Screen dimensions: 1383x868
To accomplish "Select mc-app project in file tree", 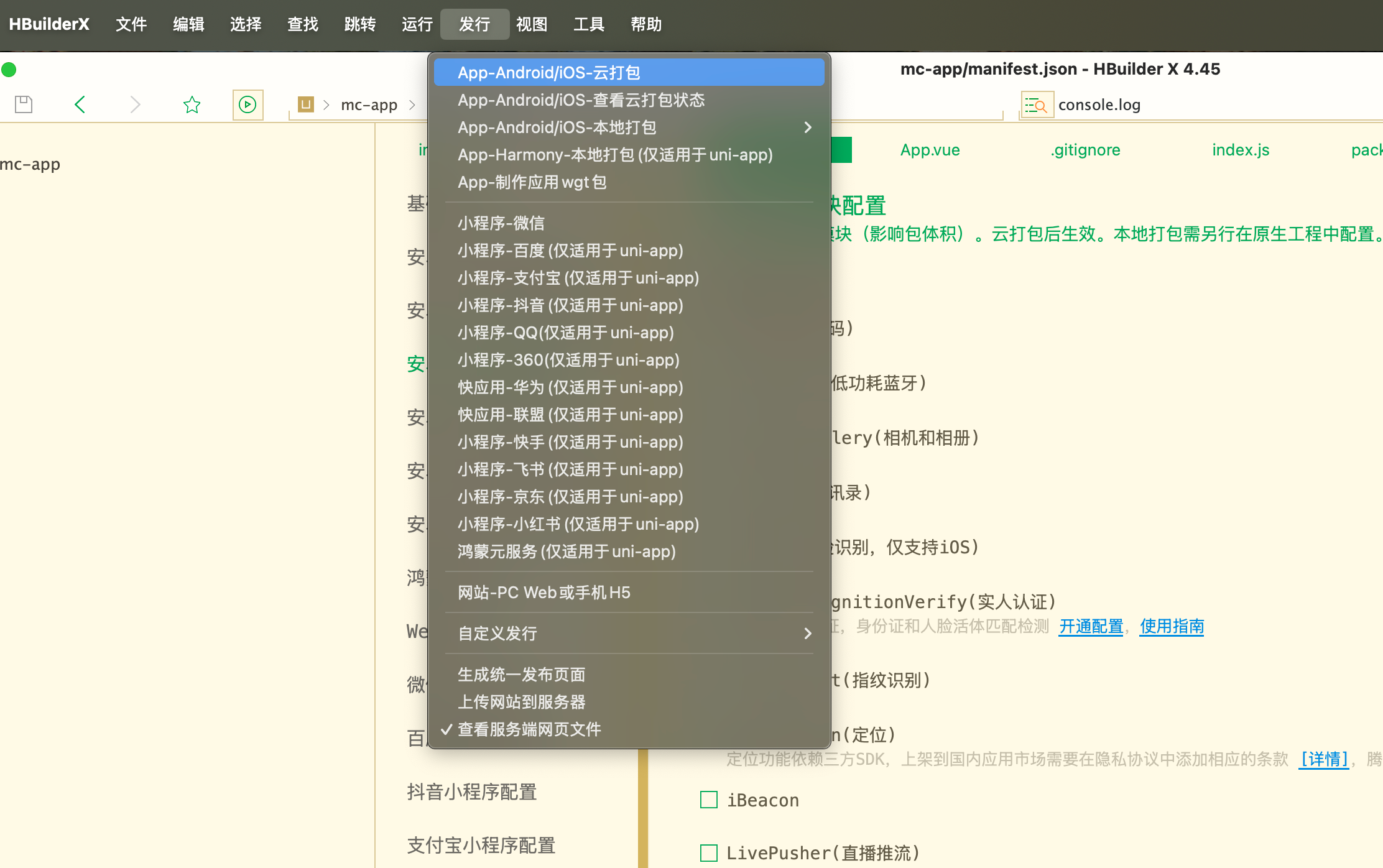I will coord(30,164).
